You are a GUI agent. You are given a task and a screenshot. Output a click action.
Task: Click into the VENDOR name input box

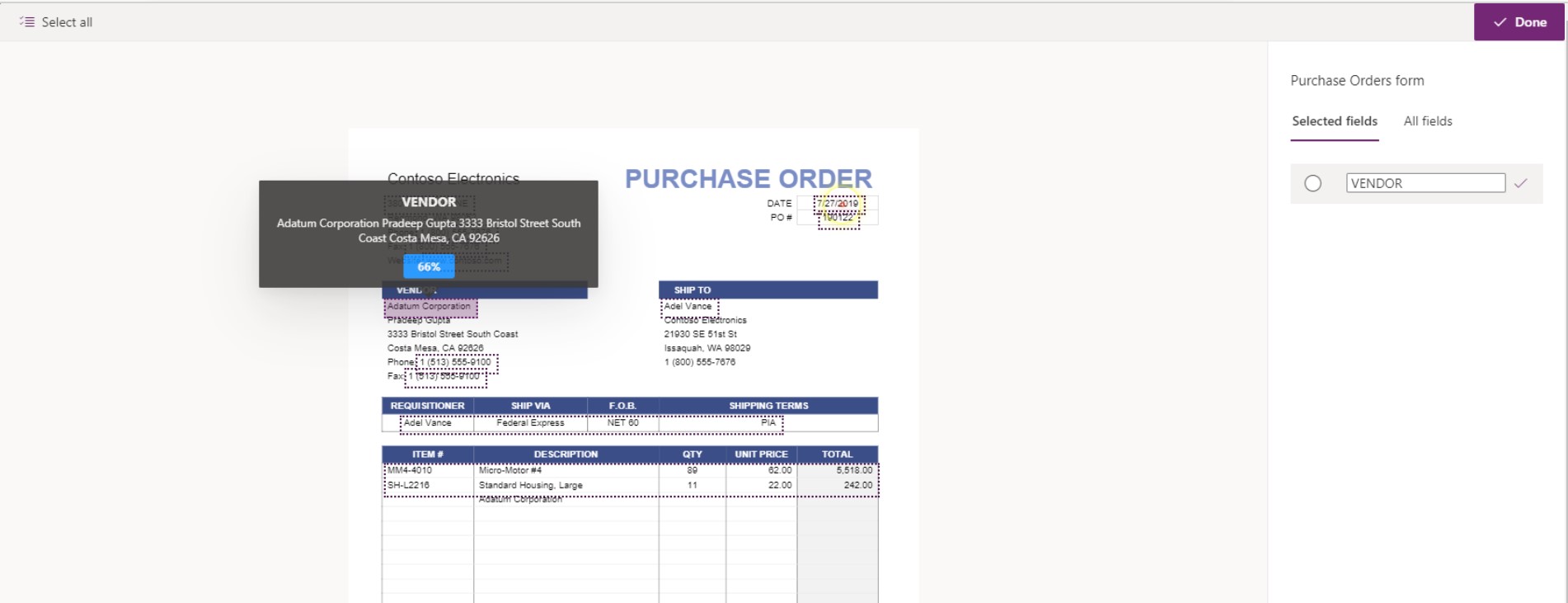[x=1425, y=183]
